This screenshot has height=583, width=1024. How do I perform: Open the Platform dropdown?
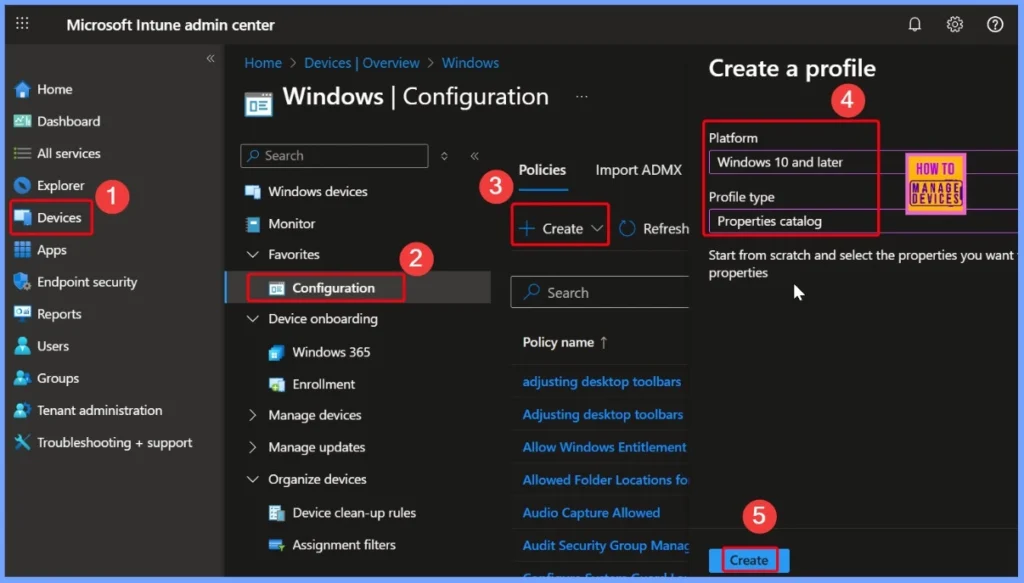coord(863,162)
